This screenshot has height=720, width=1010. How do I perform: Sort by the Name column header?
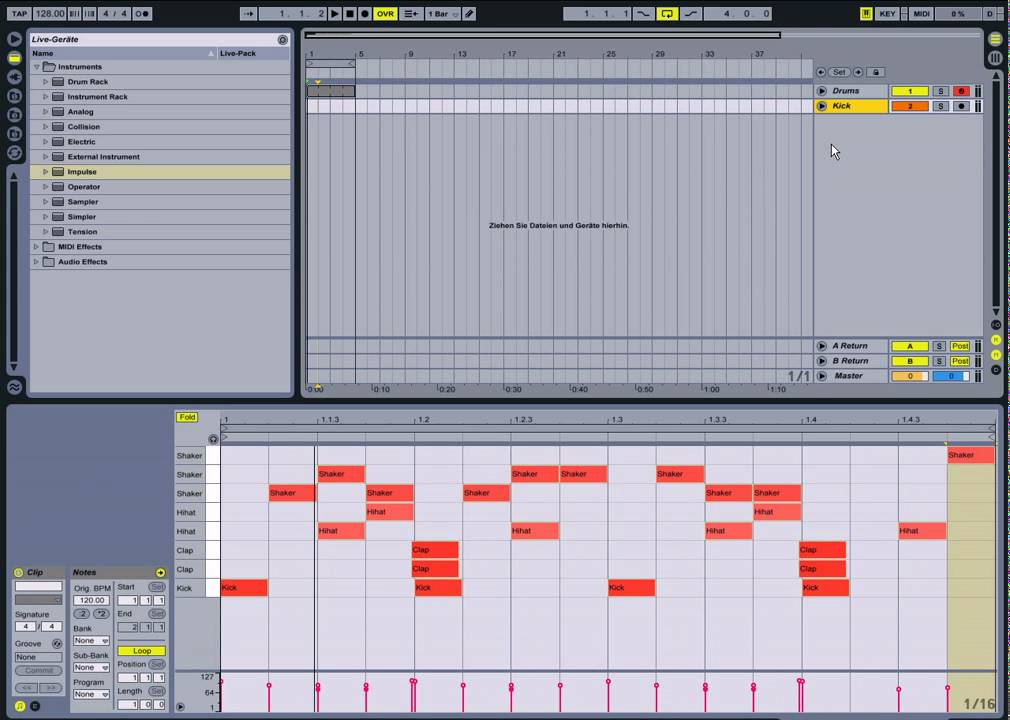tap(123, 53)
